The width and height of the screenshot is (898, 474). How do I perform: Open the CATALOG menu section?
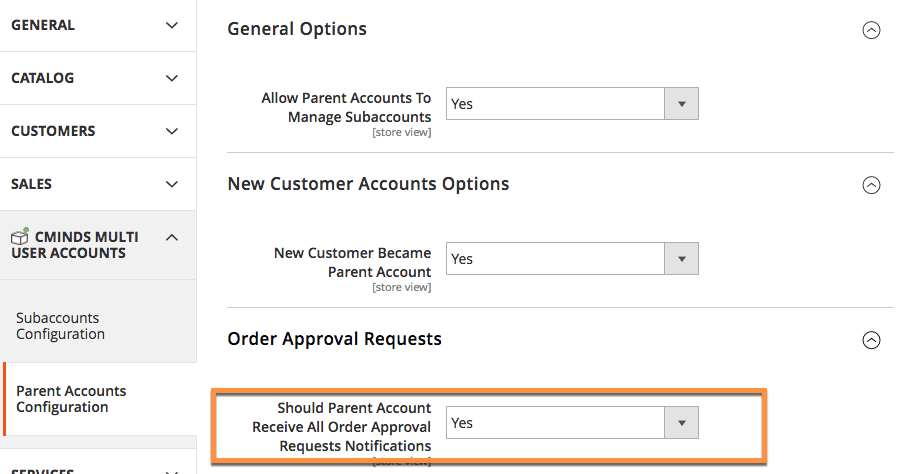tap(43, 78)
